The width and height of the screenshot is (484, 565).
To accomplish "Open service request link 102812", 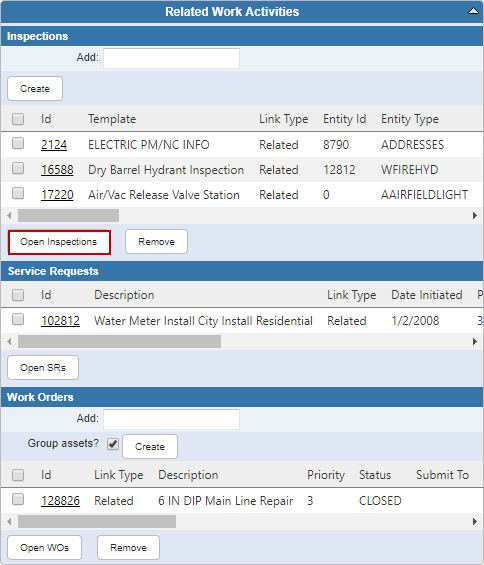I will pyautogui.click(x=61, y=321).
